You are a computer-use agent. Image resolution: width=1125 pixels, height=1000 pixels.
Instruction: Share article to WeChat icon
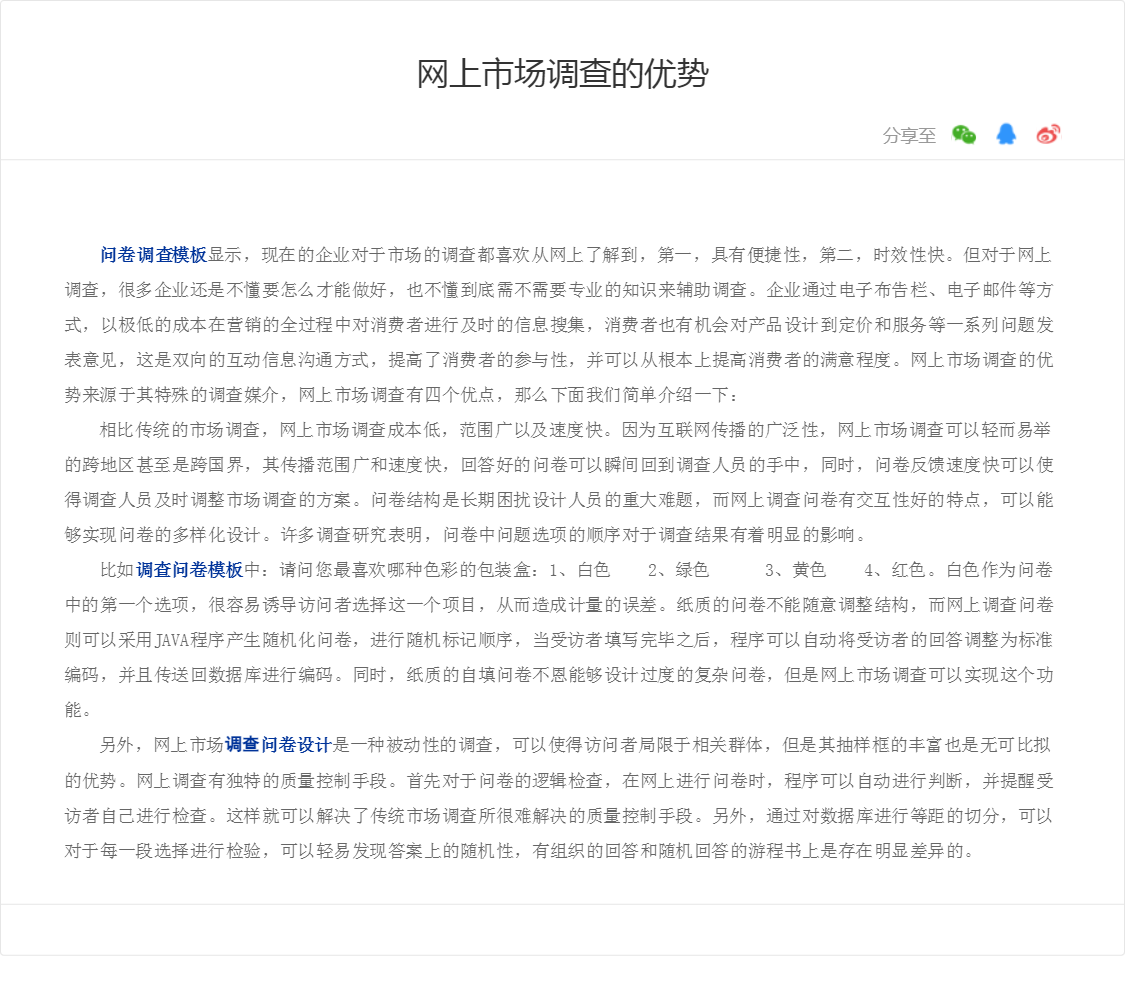pyautogui.click(x=964, y=134)
